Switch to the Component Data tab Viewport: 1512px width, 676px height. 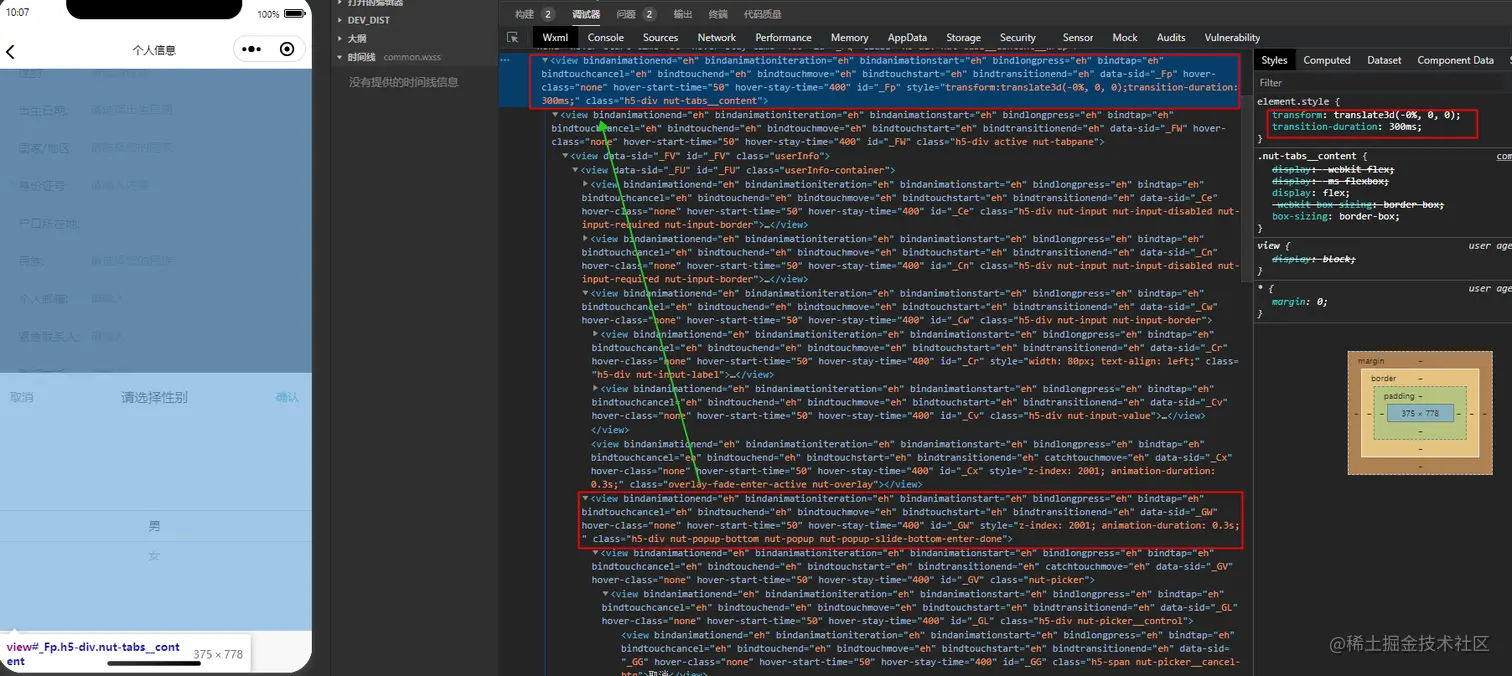[1455, 60]
